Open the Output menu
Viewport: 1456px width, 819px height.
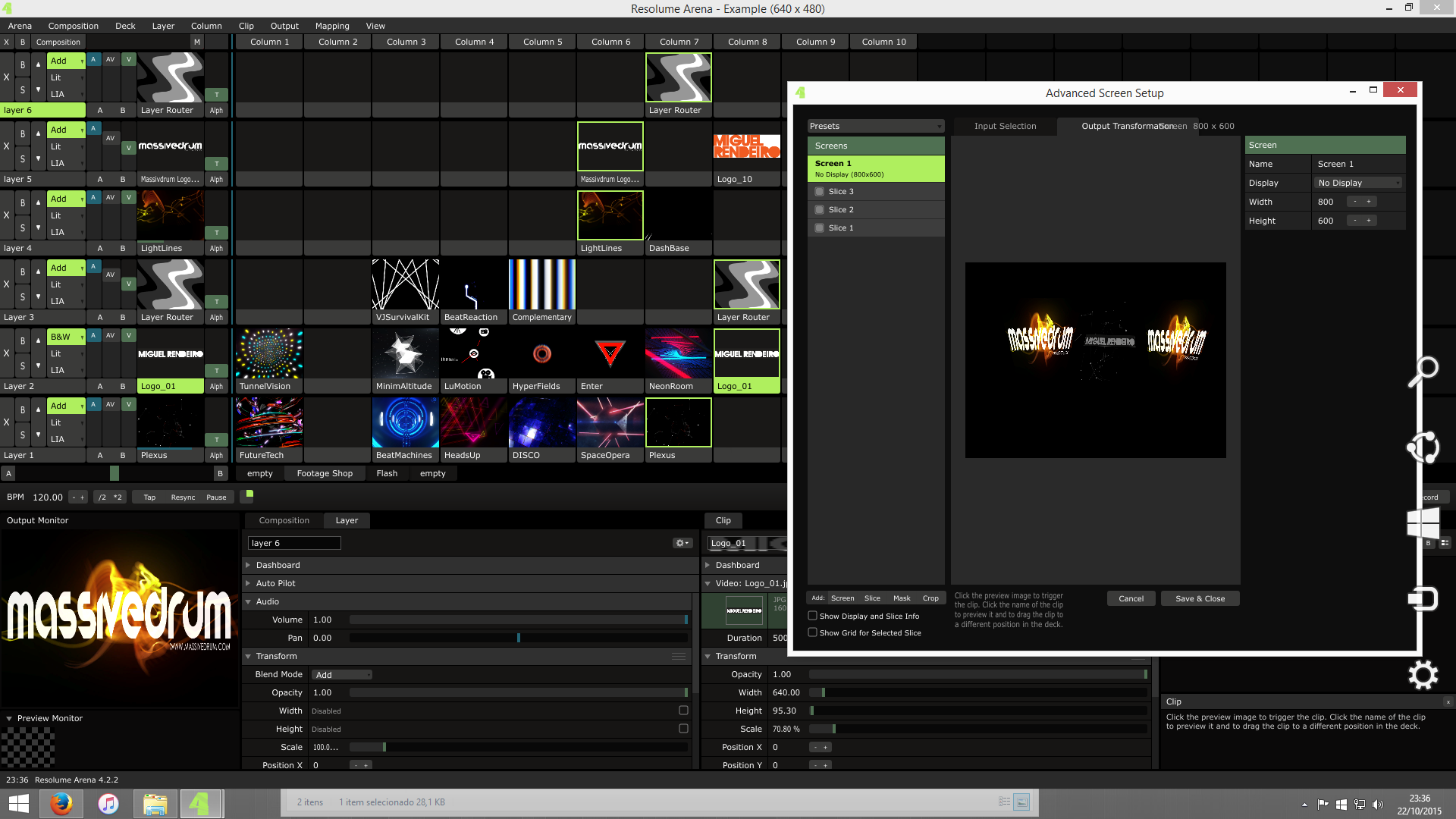pyautogui.click(x=284, y=26)
